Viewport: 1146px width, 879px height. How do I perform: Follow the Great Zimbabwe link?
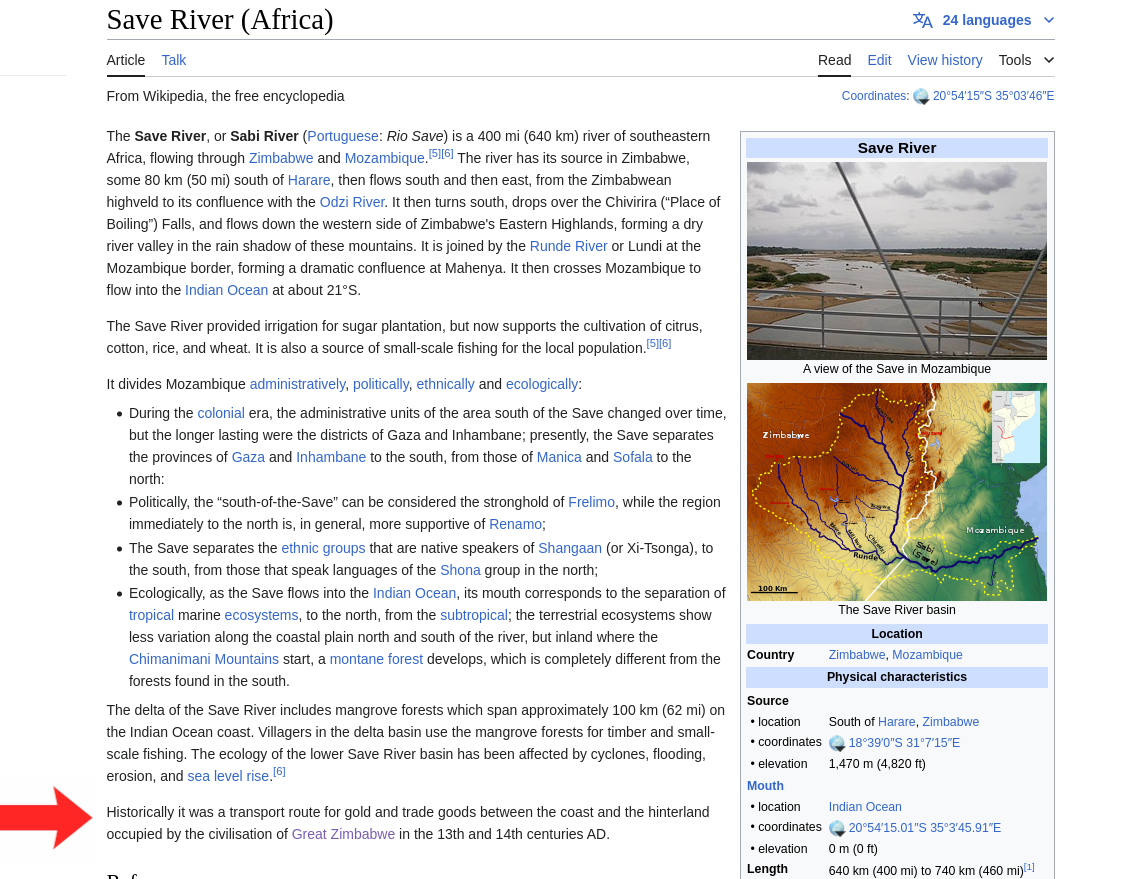tap(344, 834)
